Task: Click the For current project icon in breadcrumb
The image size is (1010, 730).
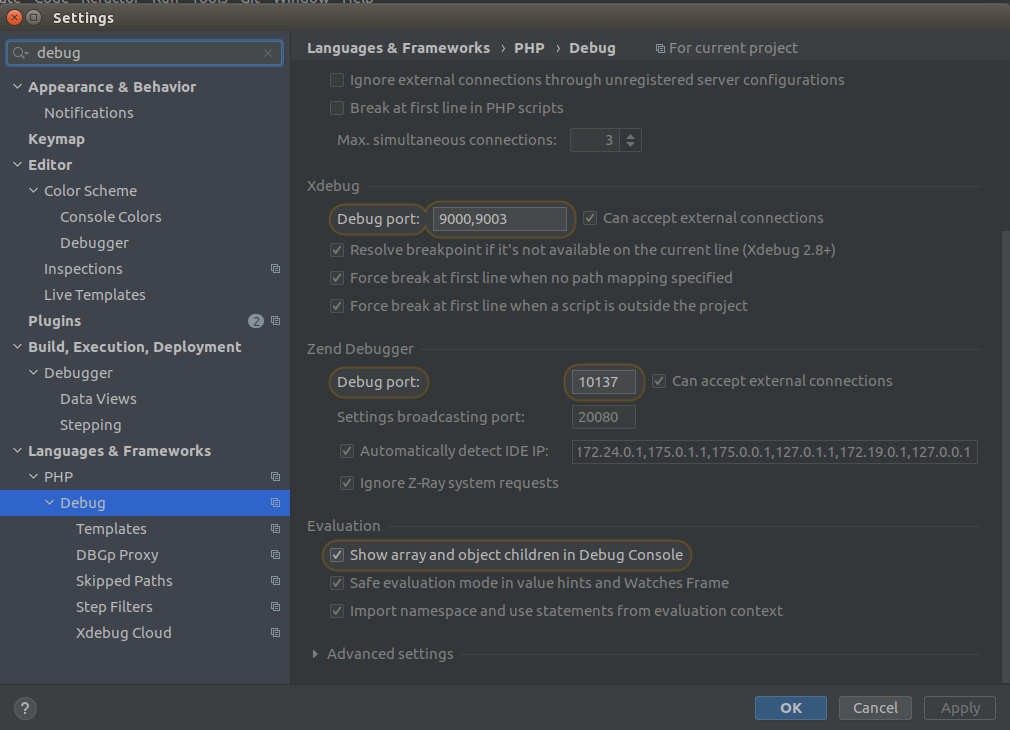Action: pos(659,47)
